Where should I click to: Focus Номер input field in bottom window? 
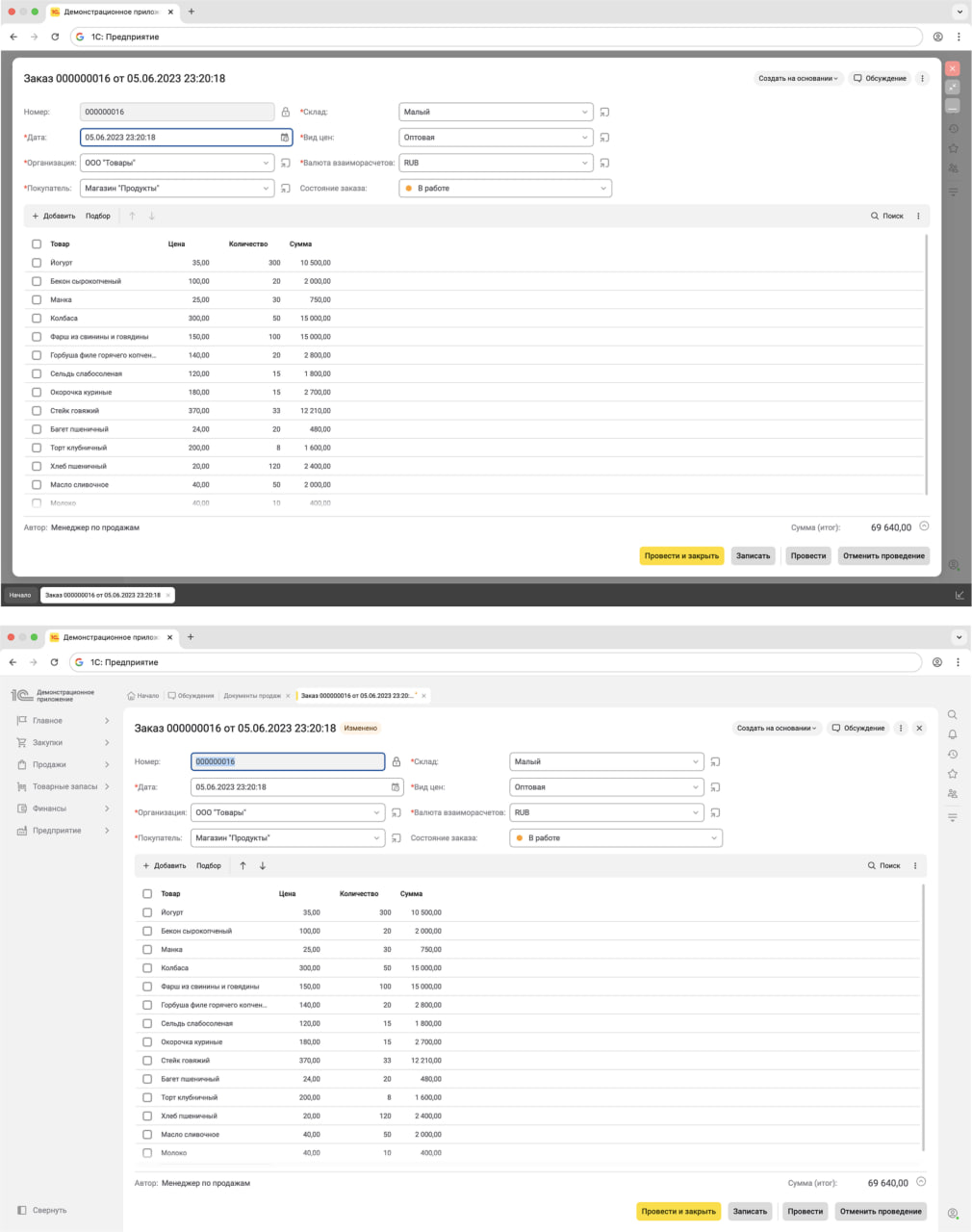288,761
